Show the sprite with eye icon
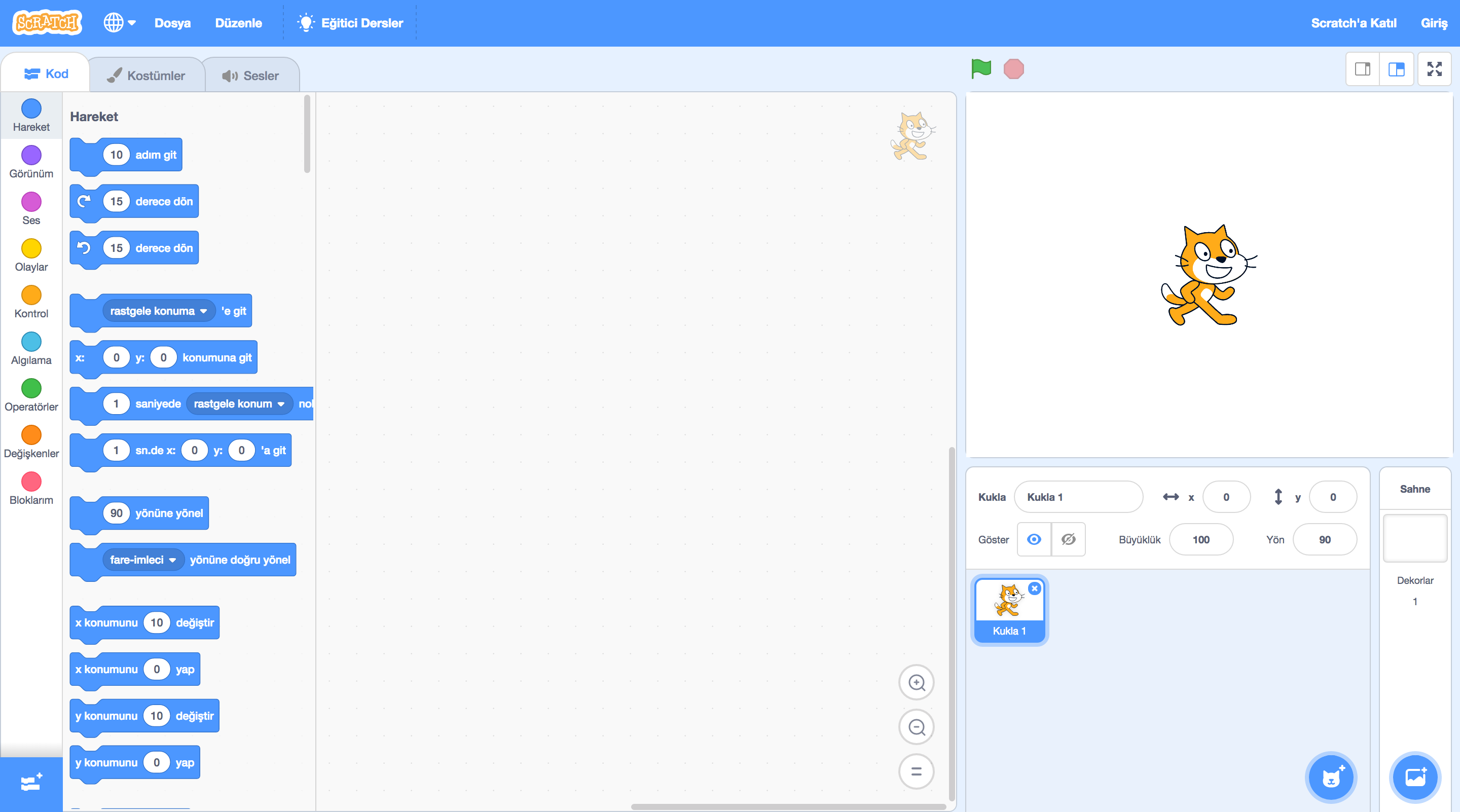Image resolution: width=1460 pixels, height=812 pixels. coord(1034,539)
